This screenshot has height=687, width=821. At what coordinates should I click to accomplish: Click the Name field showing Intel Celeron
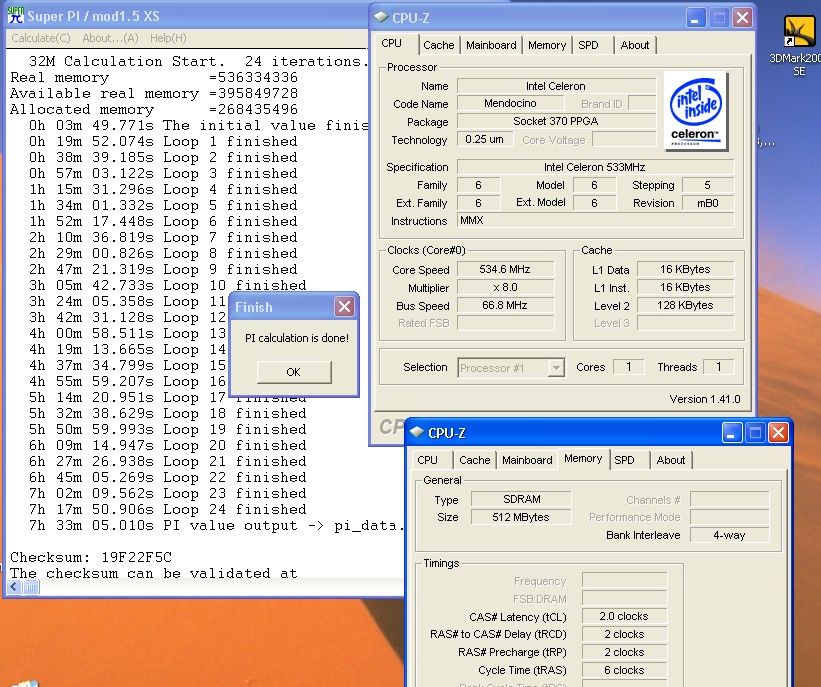[x=556, y=86]
